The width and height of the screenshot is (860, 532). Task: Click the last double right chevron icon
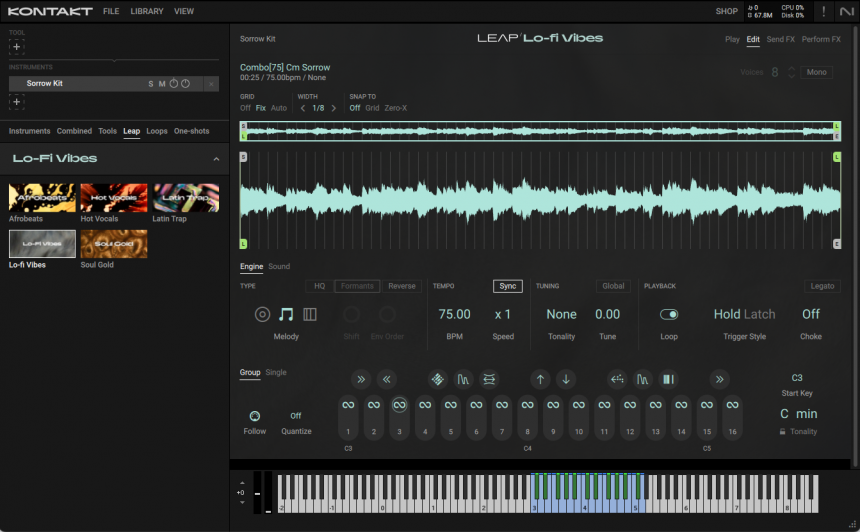(719, 379)
